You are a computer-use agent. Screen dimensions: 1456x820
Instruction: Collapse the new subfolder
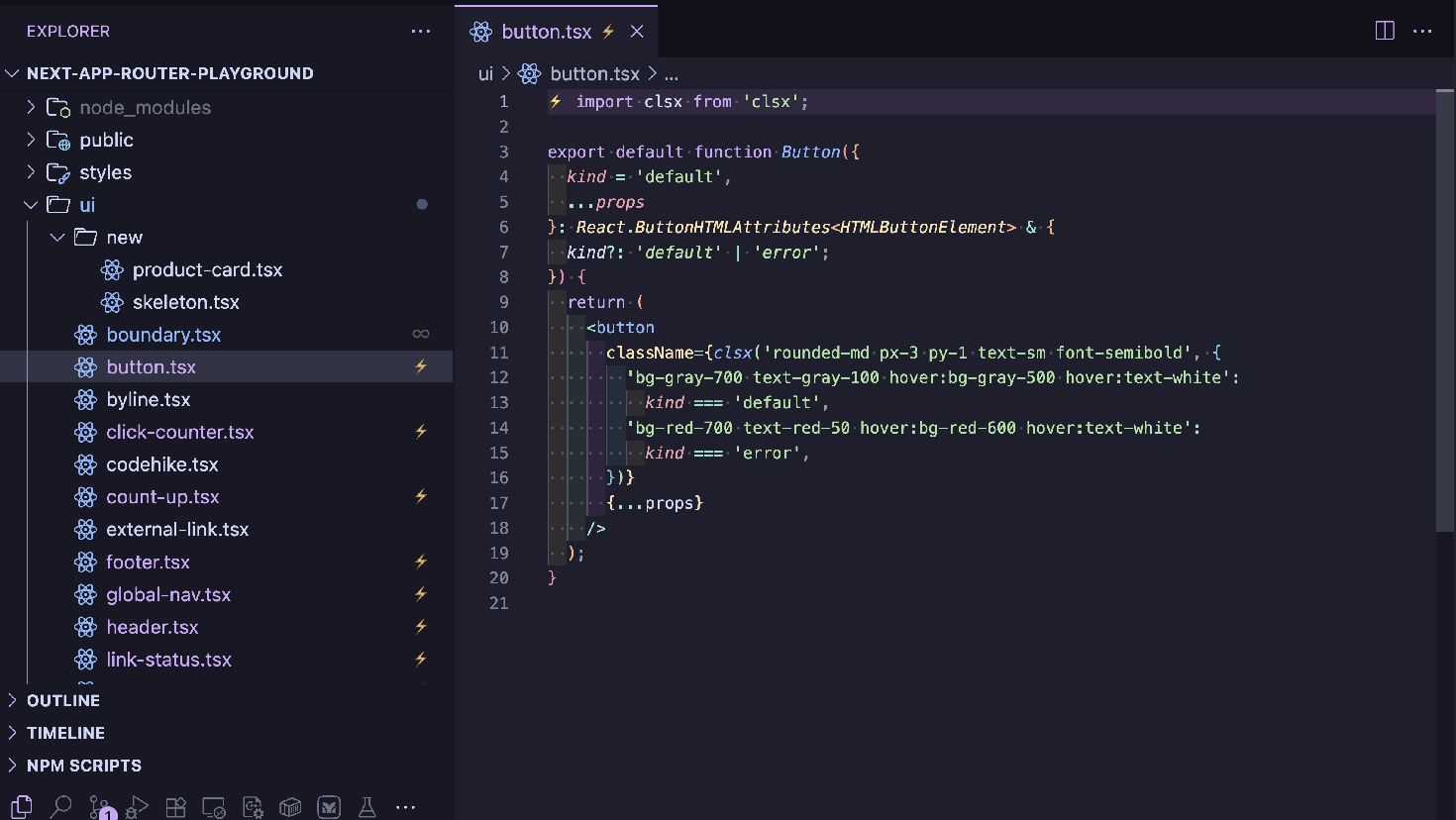pyautogui.click(x=57, y=238)
